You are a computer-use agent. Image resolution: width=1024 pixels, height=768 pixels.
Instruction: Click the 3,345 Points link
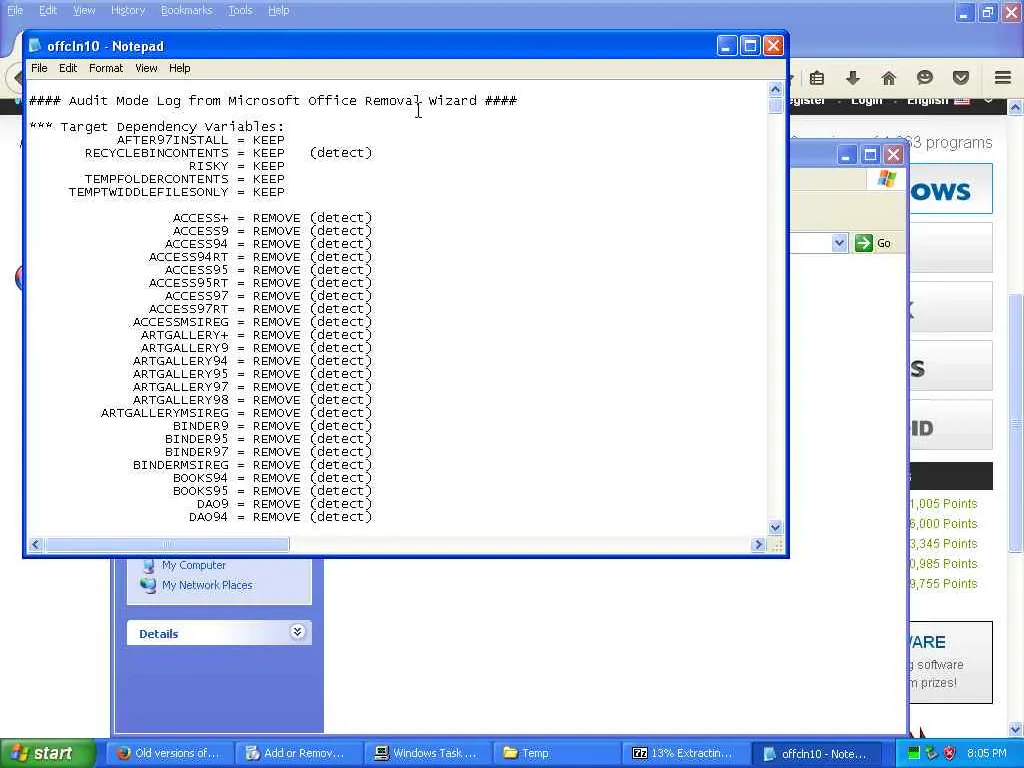943,543
